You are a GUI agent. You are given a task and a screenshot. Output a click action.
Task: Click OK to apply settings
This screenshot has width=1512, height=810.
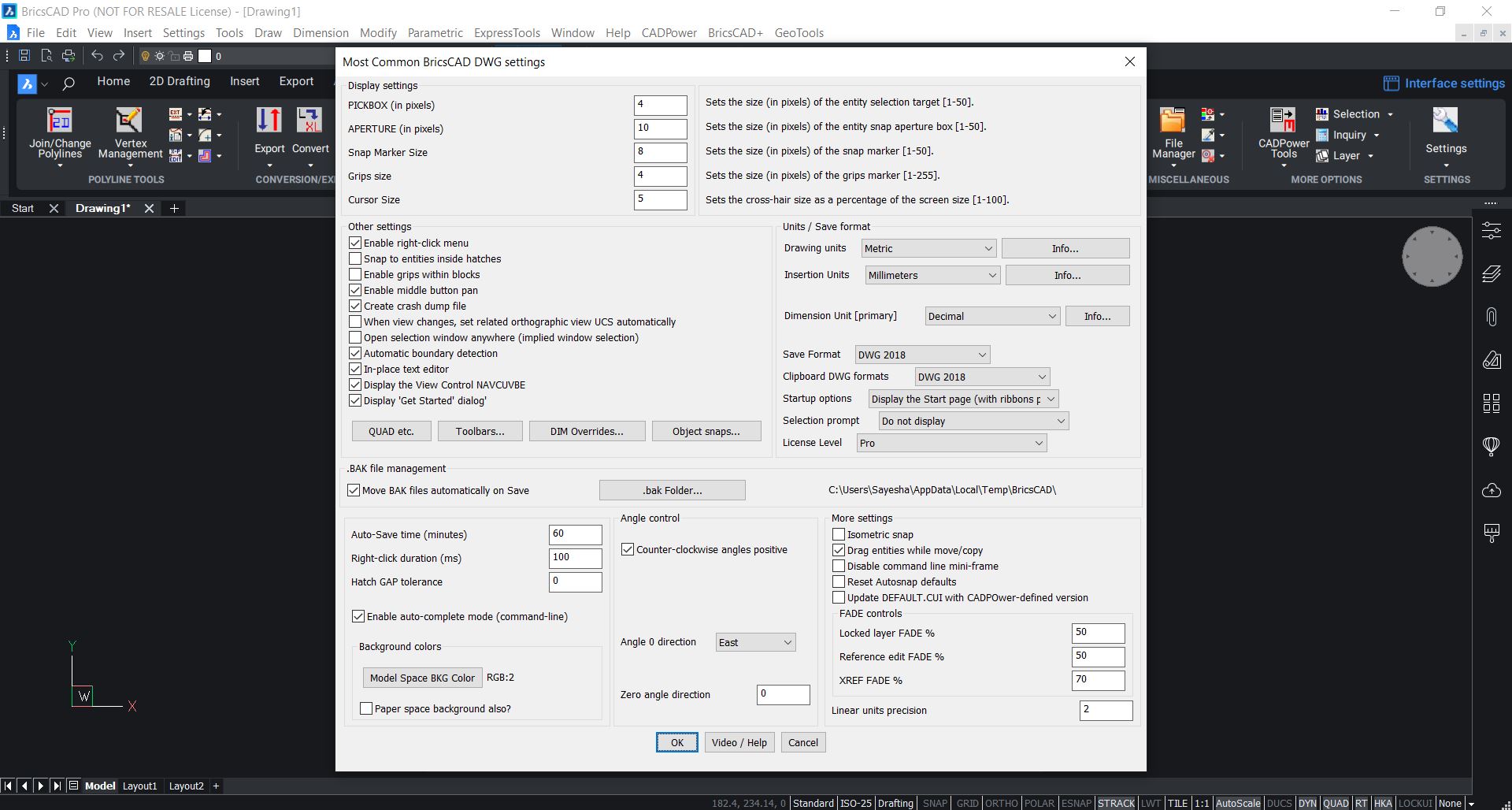pos(677,742)
